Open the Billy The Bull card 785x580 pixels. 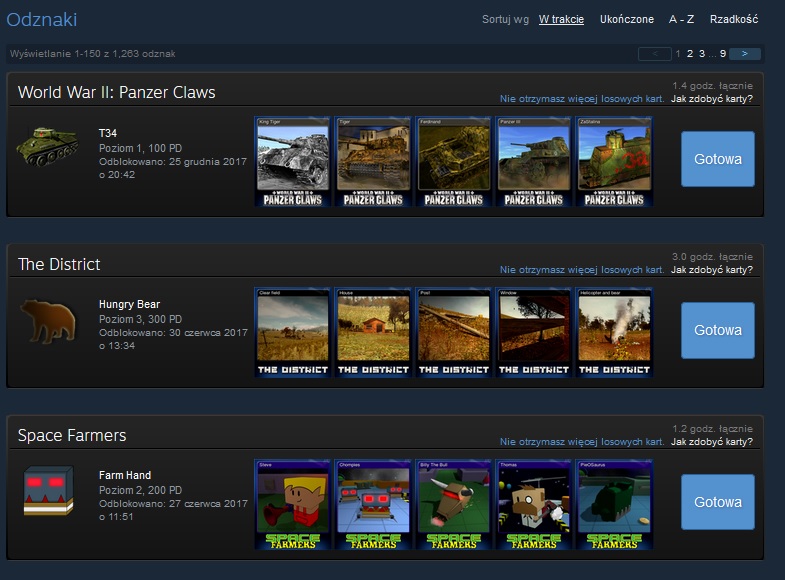point(454,504)
